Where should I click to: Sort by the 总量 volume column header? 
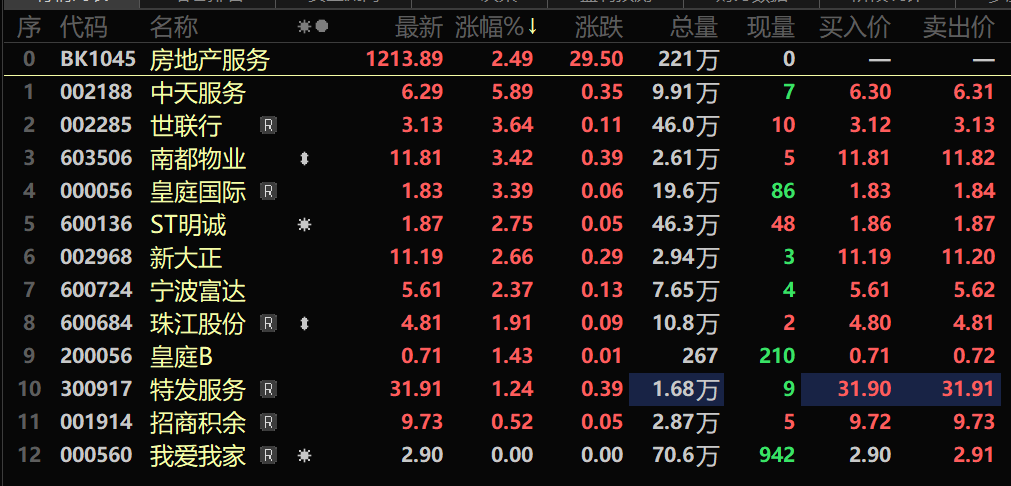click(694, 27)
